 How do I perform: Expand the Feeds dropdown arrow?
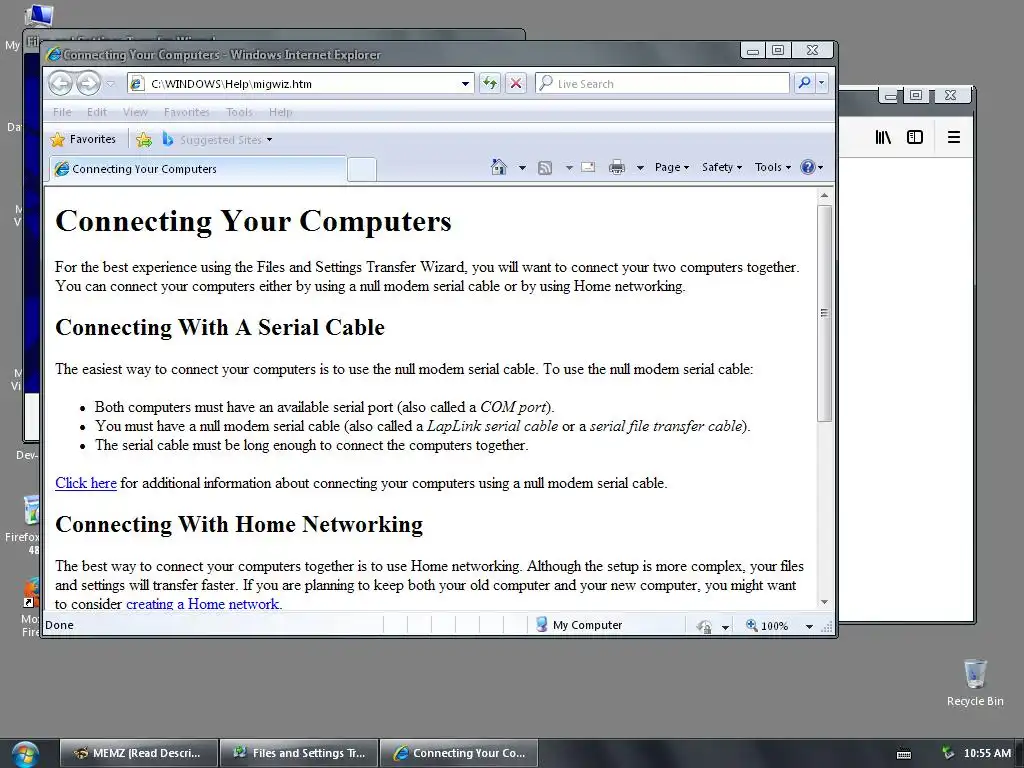pyautogui.click(x=569, y=168)
